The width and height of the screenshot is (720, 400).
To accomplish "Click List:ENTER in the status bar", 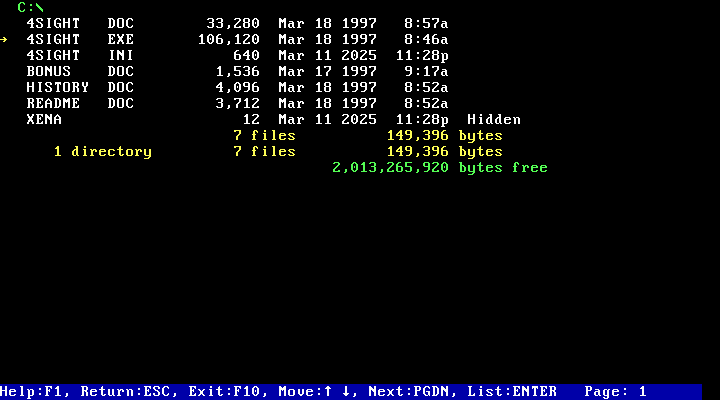I will 512,392.
